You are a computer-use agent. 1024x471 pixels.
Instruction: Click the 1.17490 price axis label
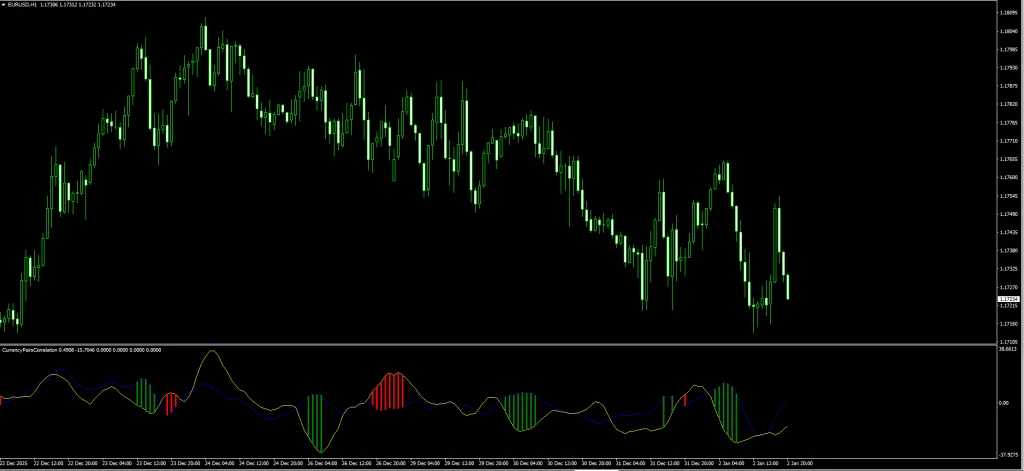point(1009,214)
